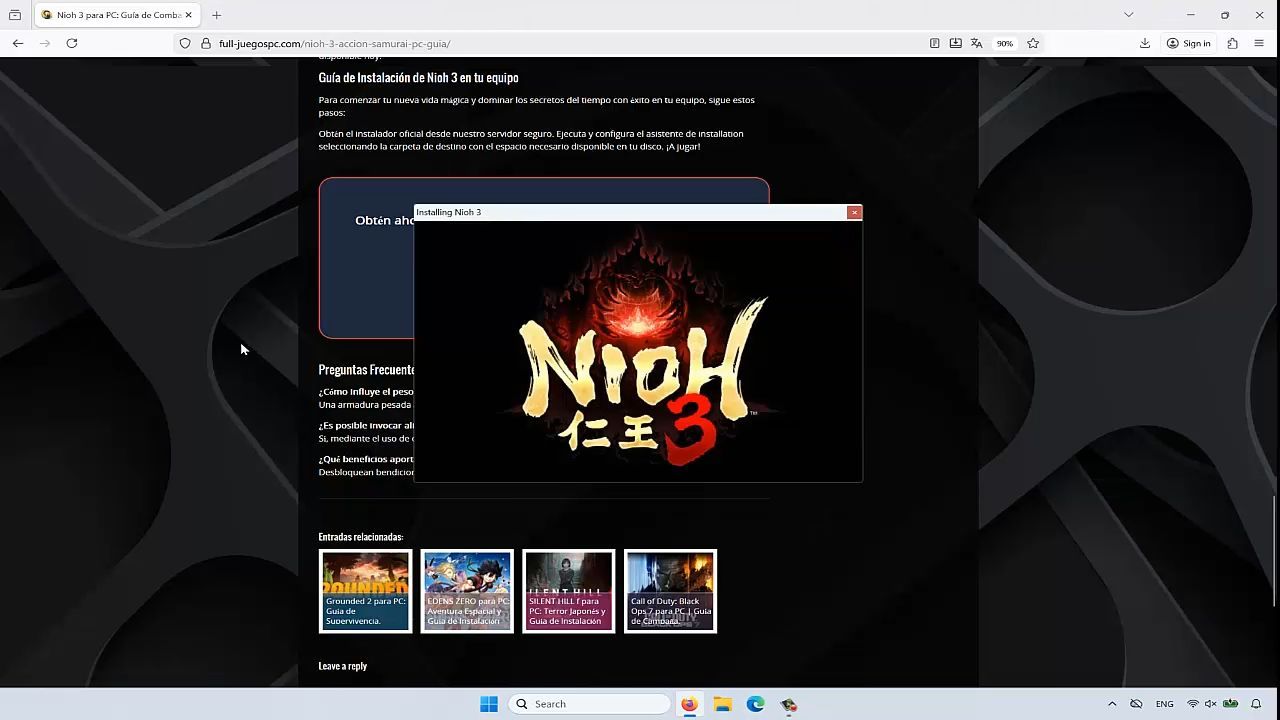Click the translate page icon
Viewport: 1280px width, 720px height.
976,43
